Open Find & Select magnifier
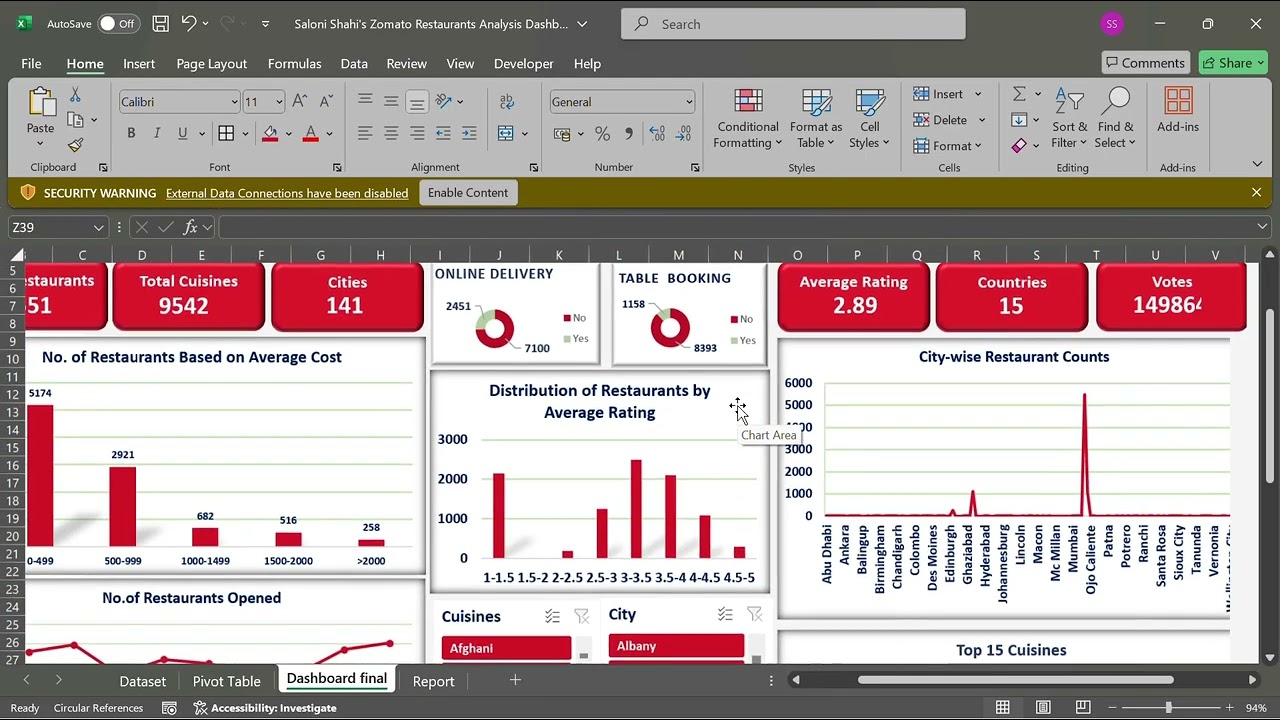Image resolution: width=1280 pixels, height=720 pixels. click(1115, 119)
